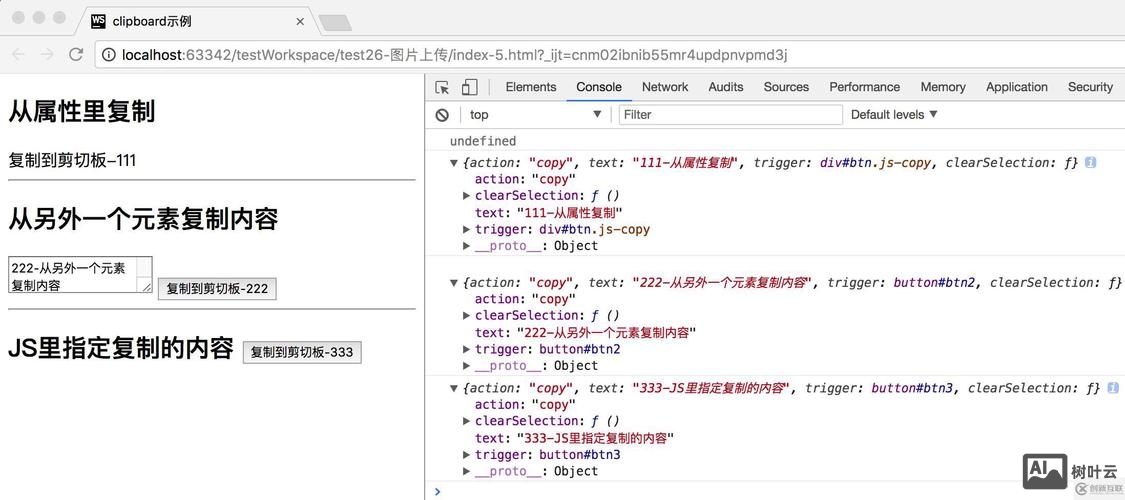Screen dimensions: 1125x500
Task: Click the 复制到剪切板-111 text
Action: pyautogui.click(x=72, y=160)
